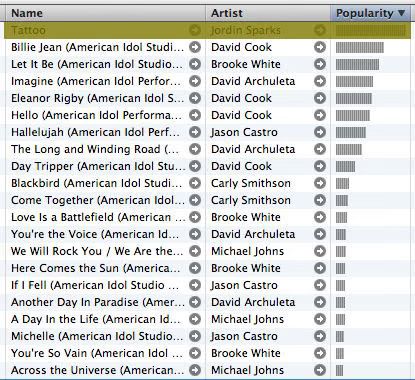Open the arrow link beside Eleanor Rigby
Screen dimensions: 415x380
(195, 98)
